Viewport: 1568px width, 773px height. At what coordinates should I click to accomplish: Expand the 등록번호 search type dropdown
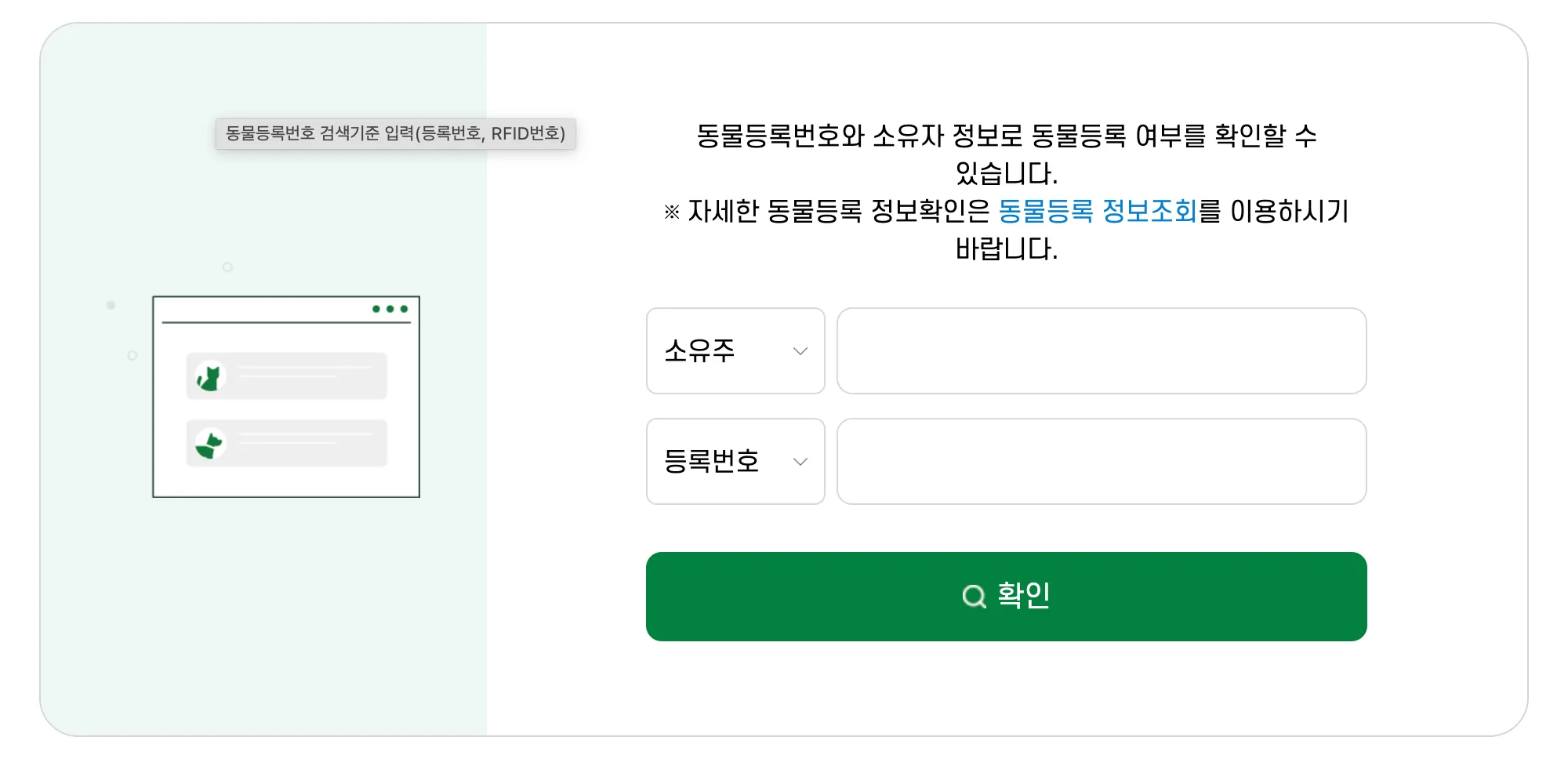click(x=735, y=462)
